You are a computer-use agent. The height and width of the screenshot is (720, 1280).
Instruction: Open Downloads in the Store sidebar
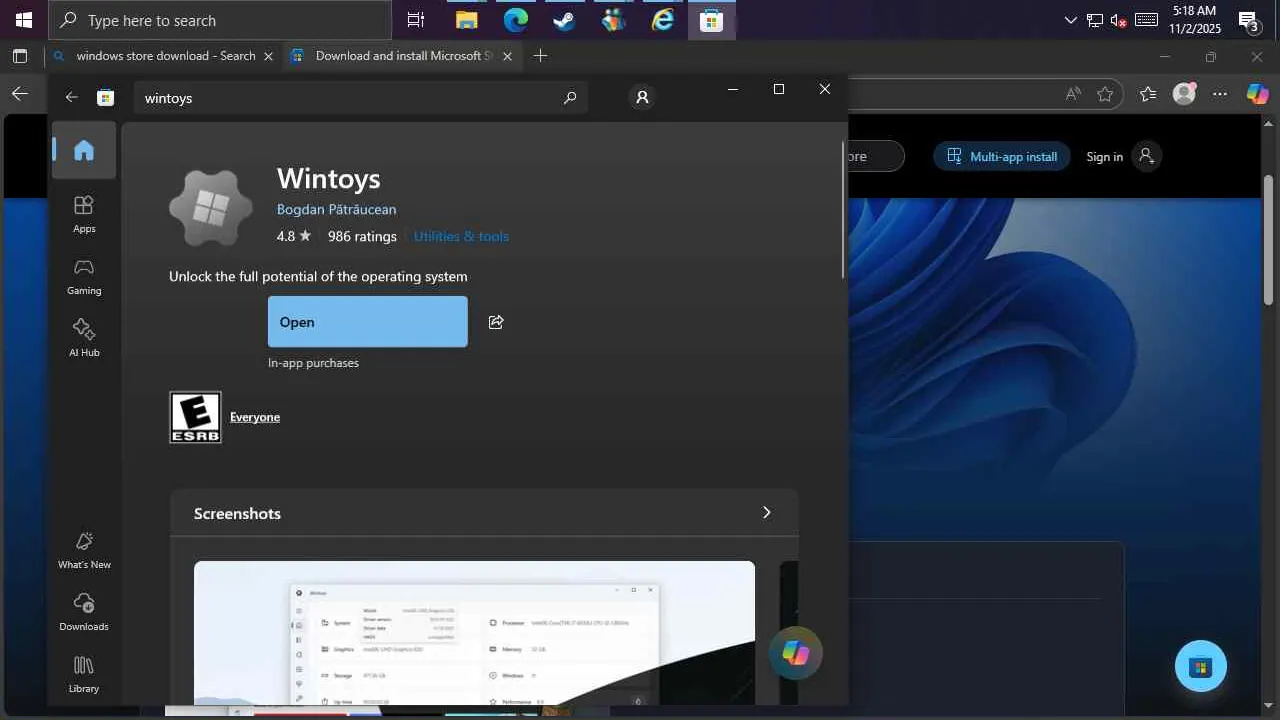tap(84, 612)
